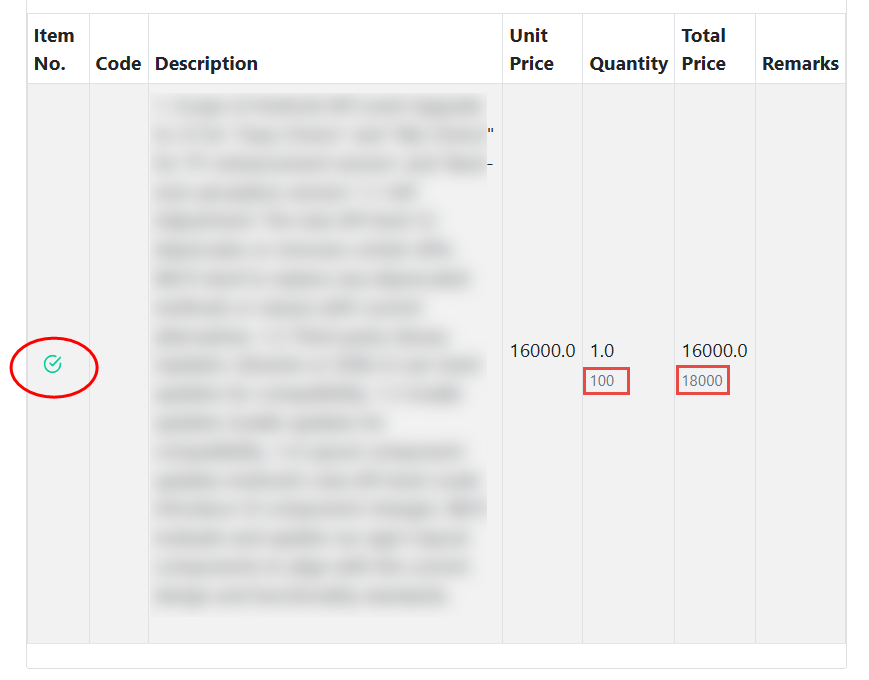This screenshot has height=680, width=869.
Task: Click the Description column header
Action: point(207,63)
